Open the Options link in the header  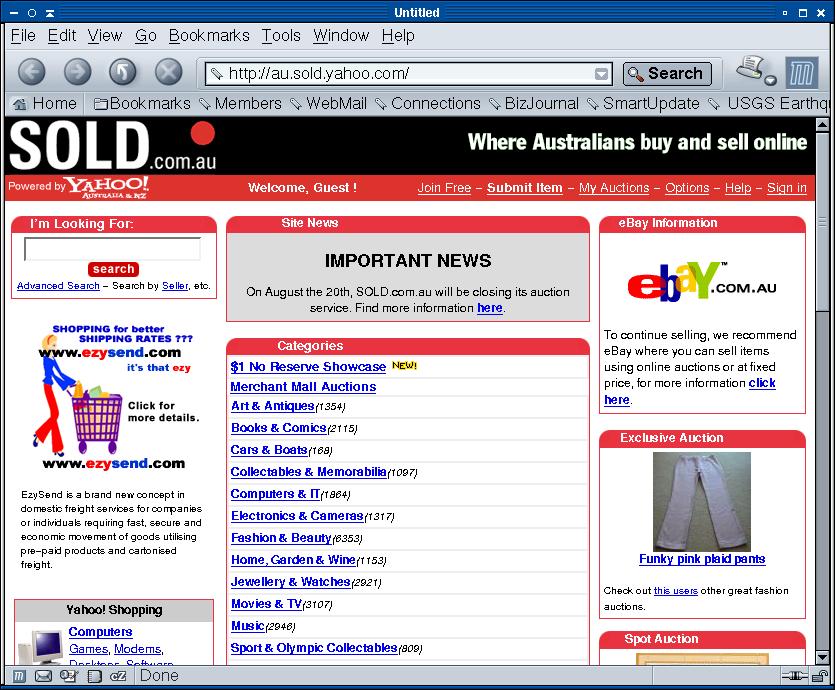(x=687, y=187)
